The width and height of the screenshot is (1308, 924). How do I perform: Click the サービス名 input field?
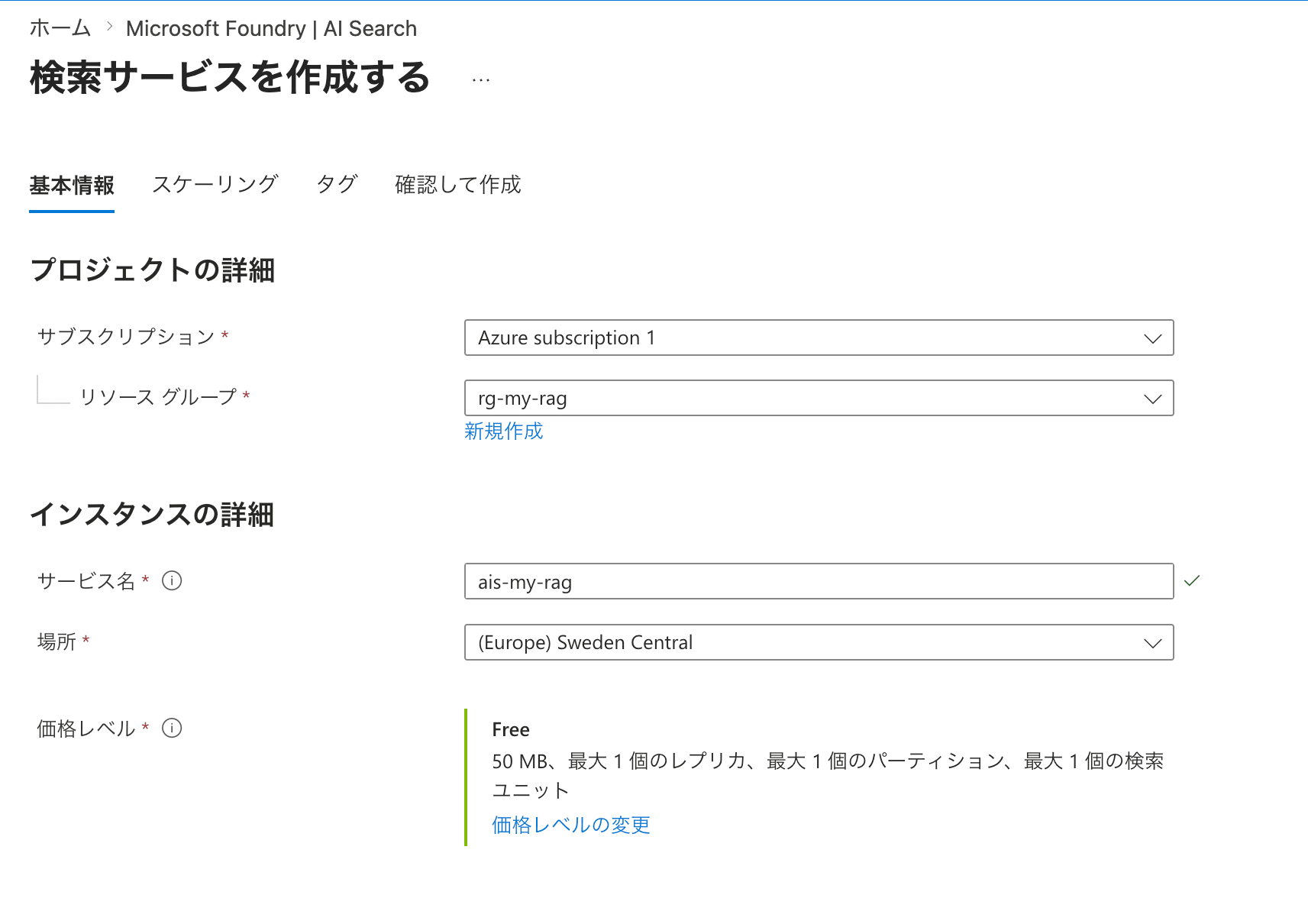pos(819,581)
